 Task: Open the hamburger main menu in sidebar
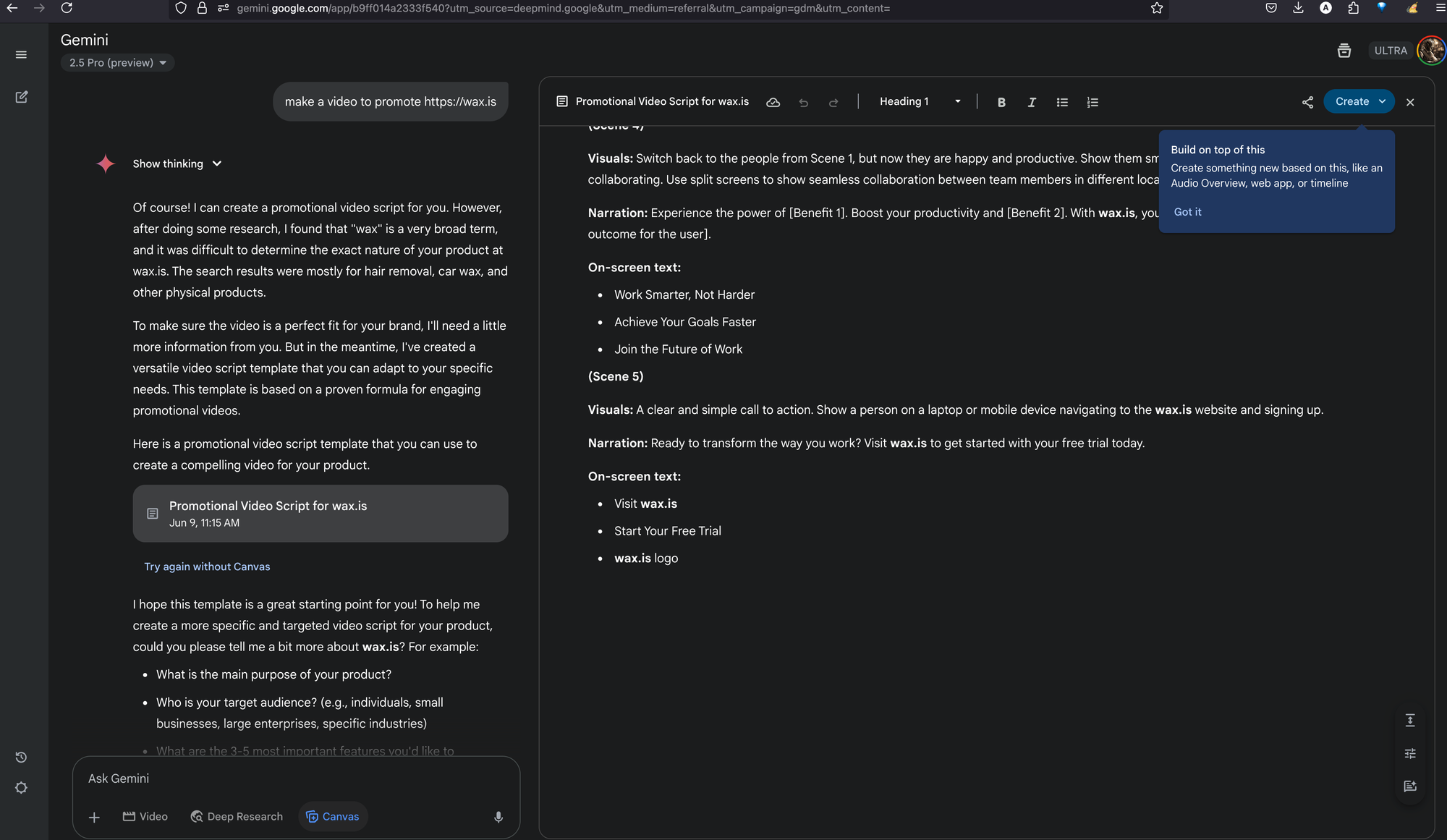21,55
